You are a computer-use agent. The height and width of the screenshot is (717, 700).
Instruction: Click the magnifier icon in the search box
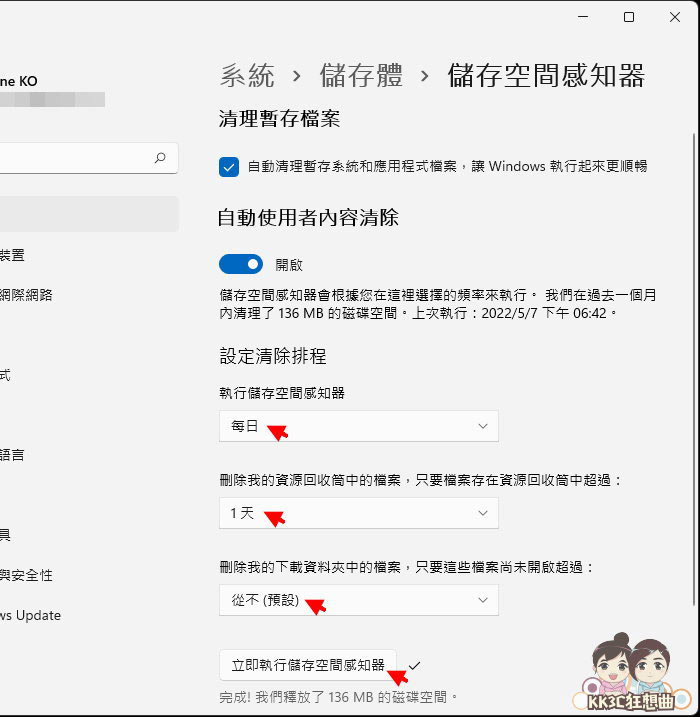160,158
